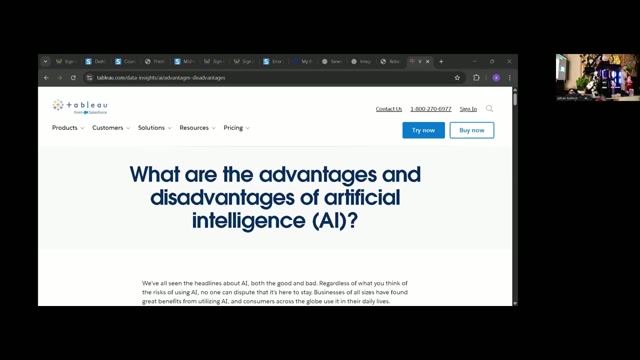Bookmark this page with the star icon
640x360 pixels.
[457, 78]
